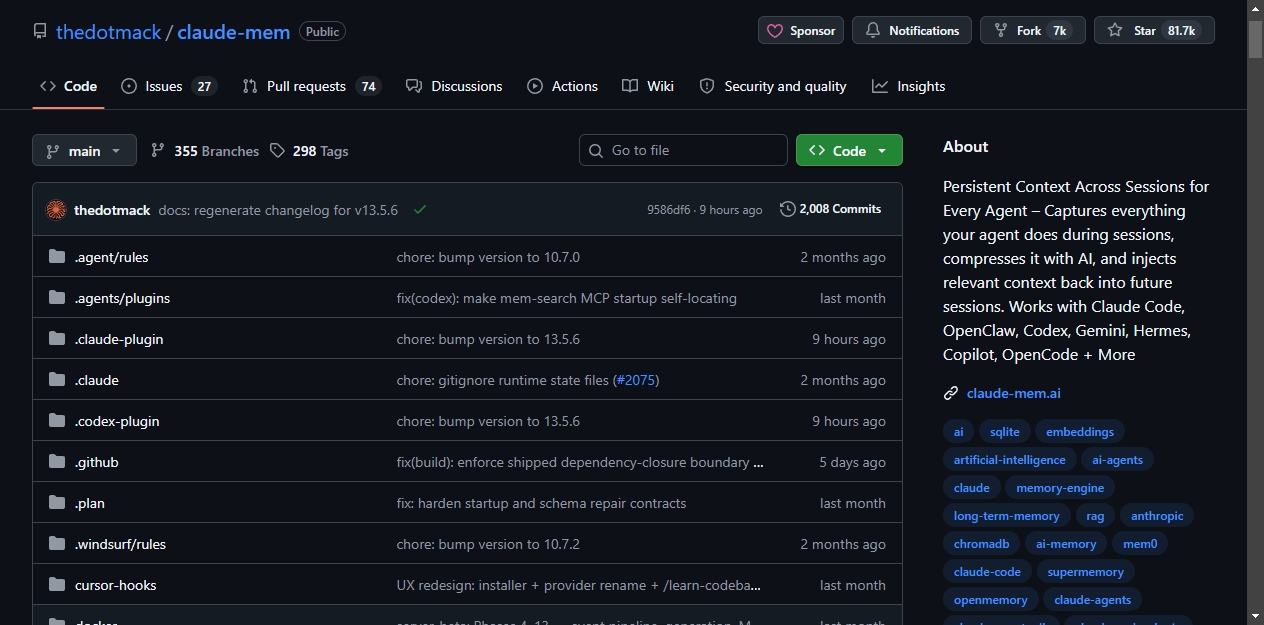Click the chromadb topic tag
This screenshot has height=625, width=1264.
(981, 544)
